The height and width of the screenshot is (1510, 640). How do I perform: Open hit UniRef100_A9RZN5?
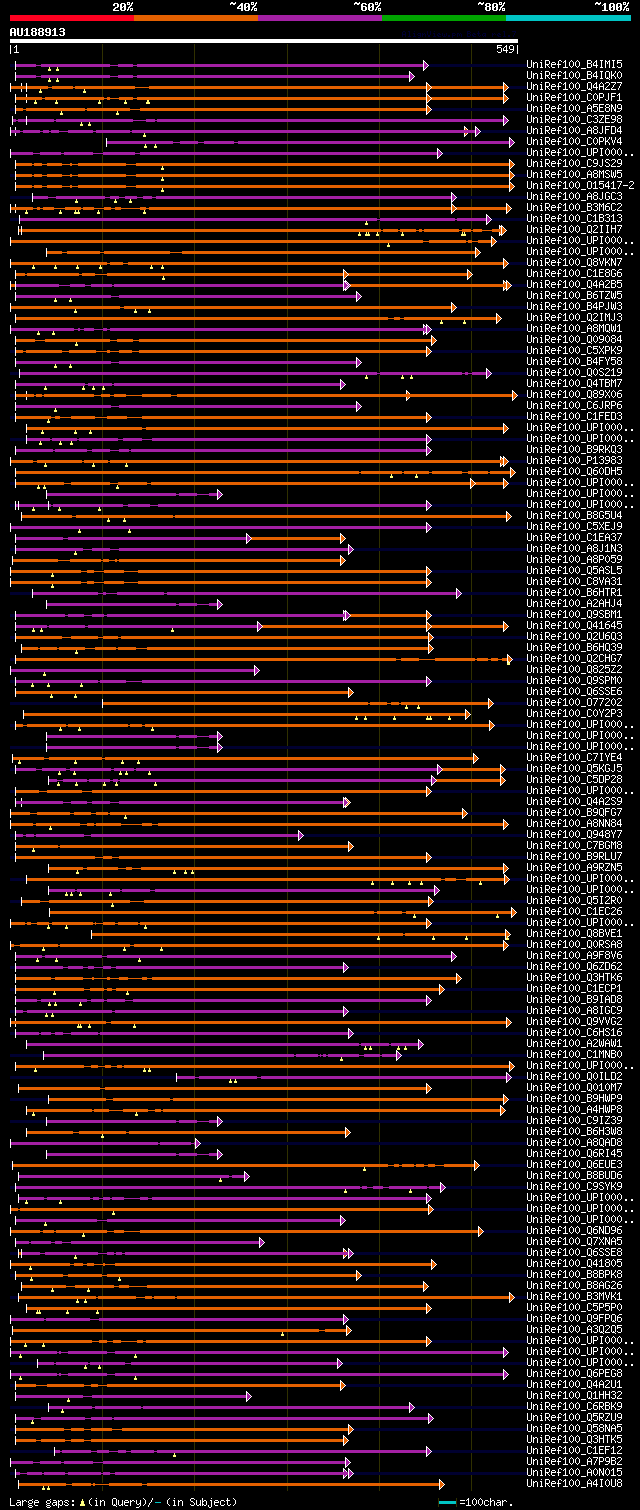[x=574, y=867]
